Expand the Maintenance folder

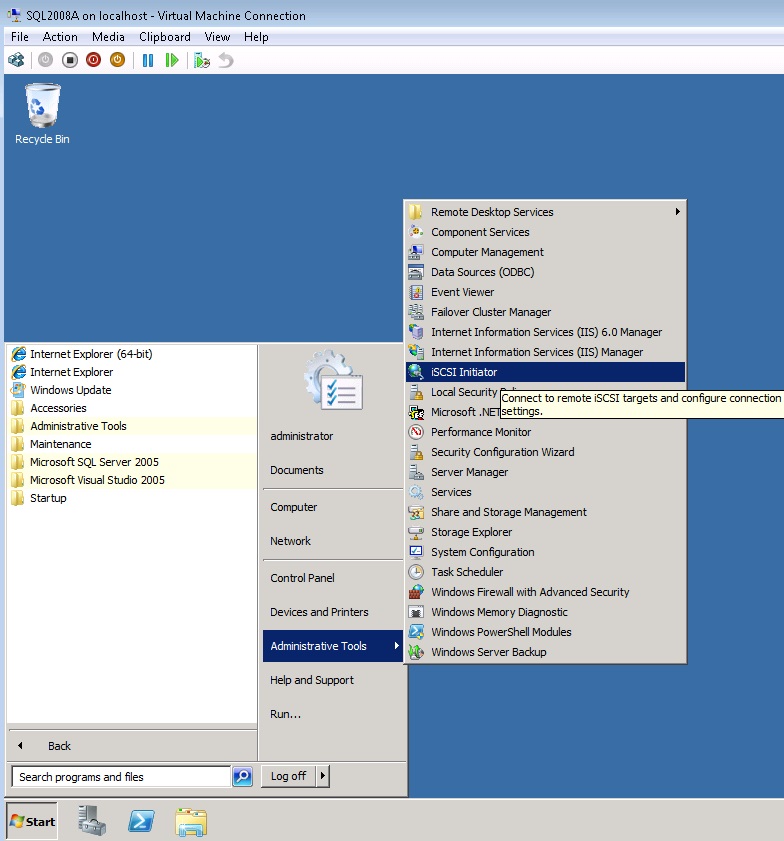tap(133, 444)
